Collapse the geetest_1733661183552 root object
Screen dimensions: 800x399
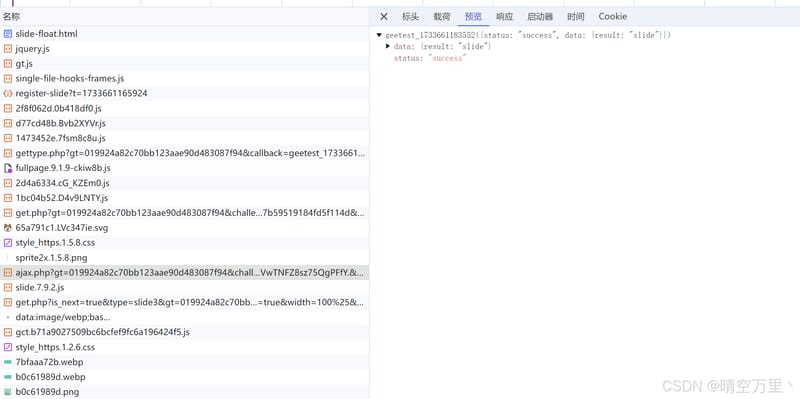pyautogui.click(x=379, y=35)
